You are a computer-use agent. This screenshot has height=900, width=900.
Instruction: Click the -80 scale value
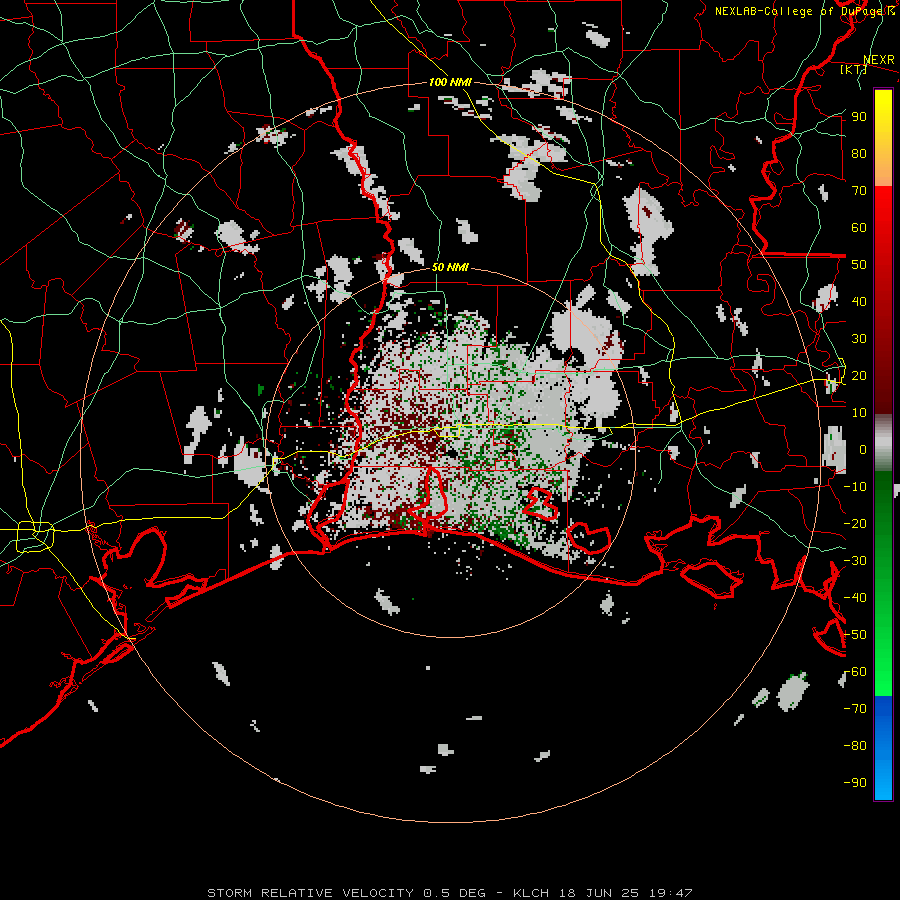pyautogui.click(x=855, y=746)
